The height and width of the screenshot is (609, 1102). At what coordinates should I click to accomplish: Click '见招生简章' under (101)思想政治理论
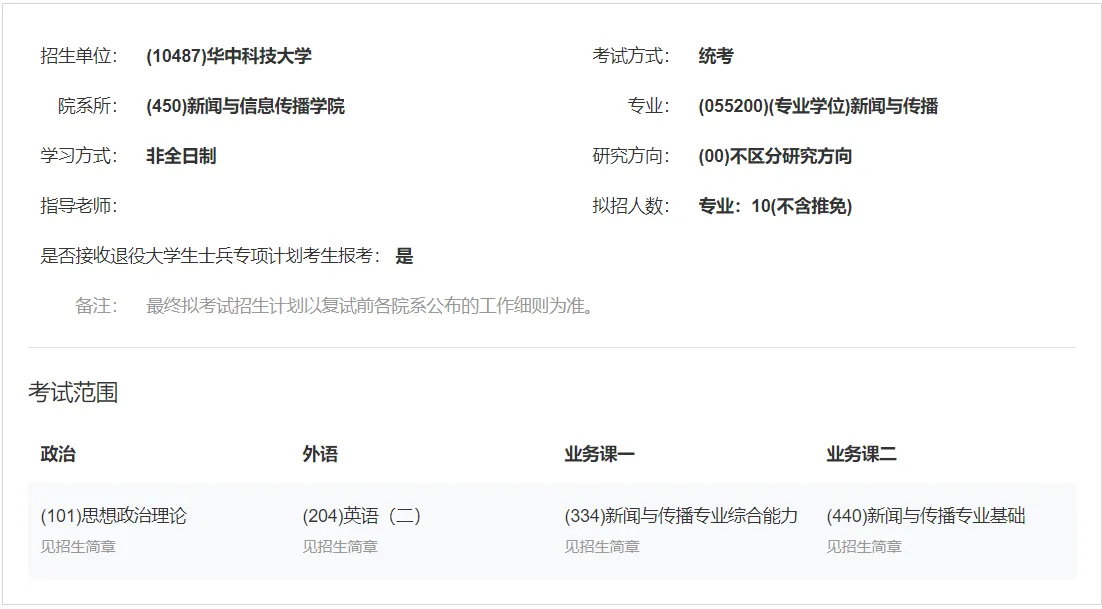pyautogui.click(x=78, y=546)
